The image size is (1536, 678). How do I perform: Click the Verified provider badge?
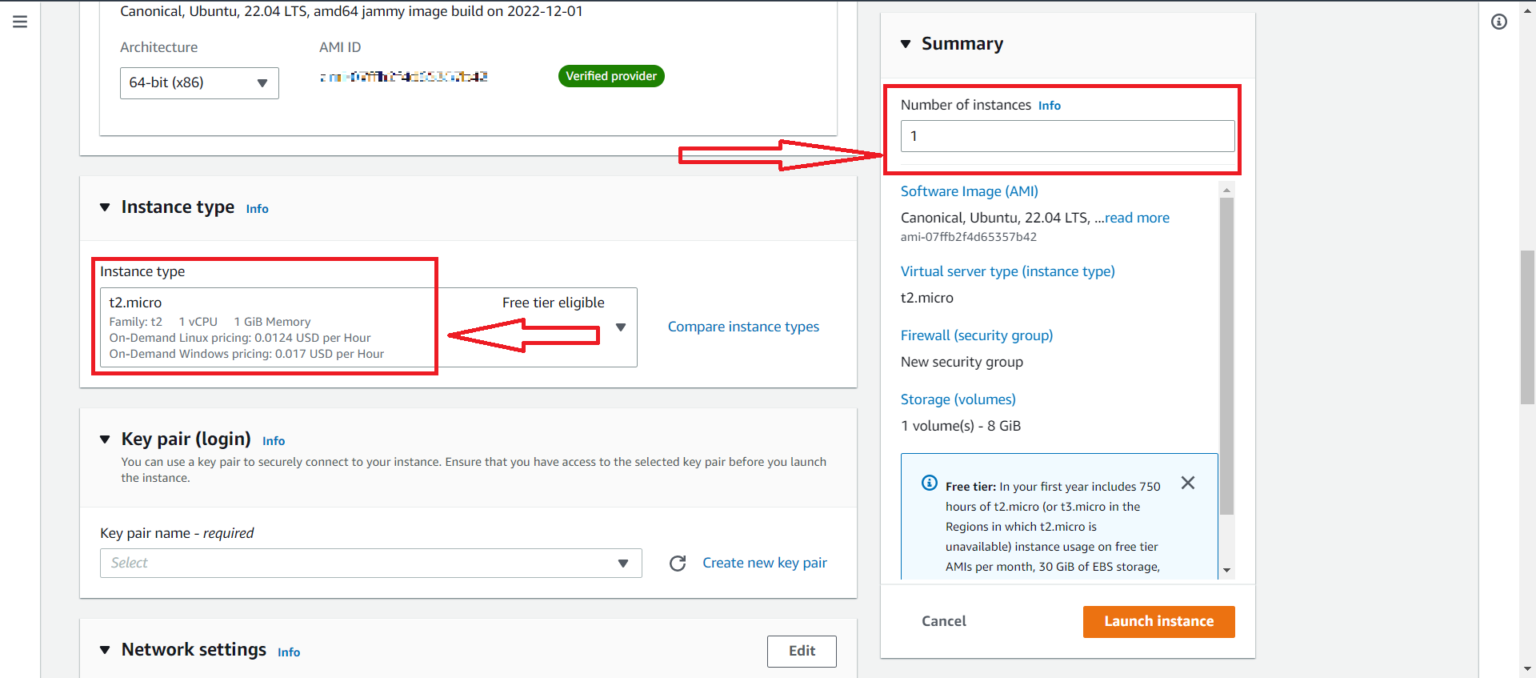[x=611, y=75]
